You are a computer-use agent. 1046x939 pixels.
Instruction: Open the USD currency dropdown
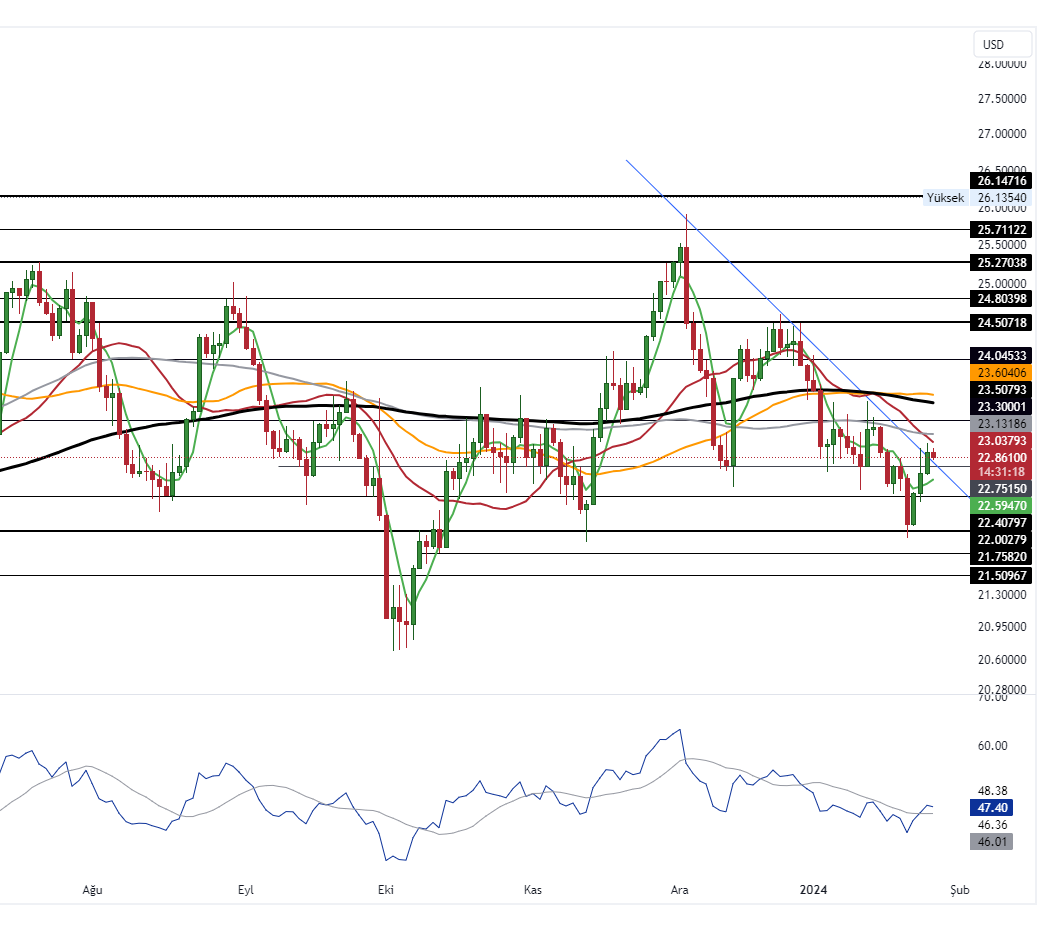tap(1002, 44)
